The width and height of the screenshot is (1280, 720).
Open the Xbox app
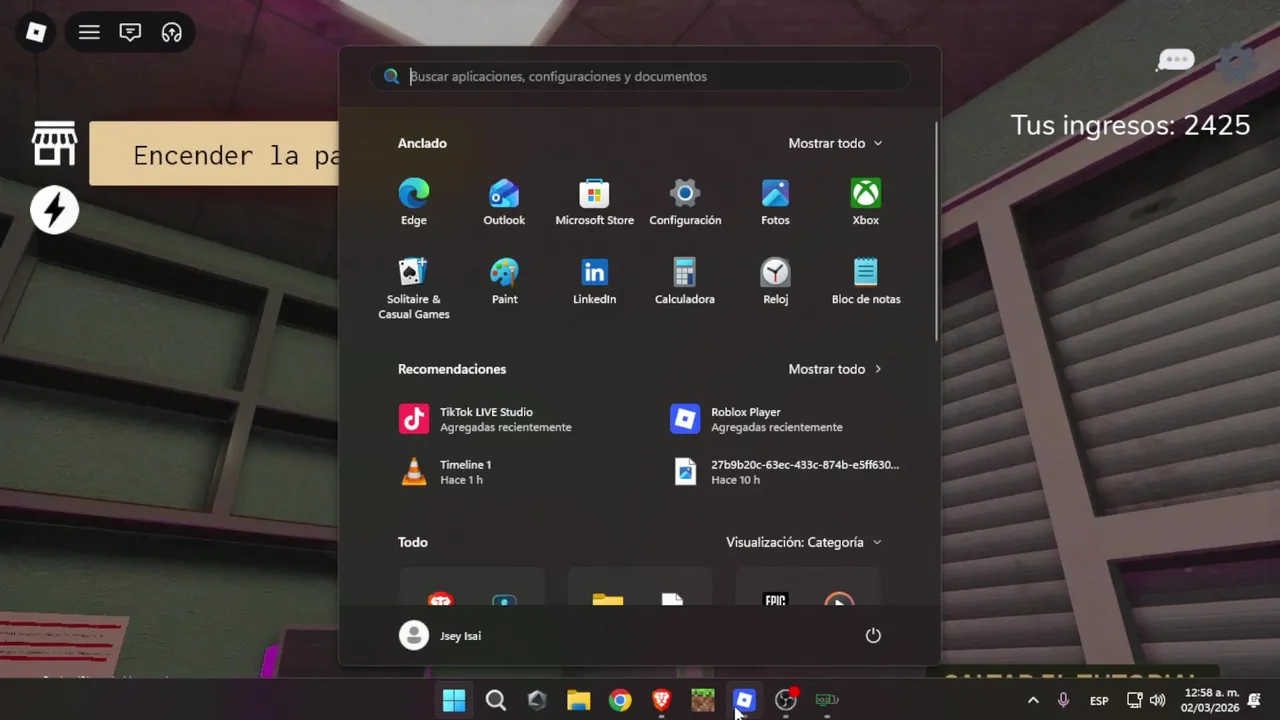click(x=865, y=202)
